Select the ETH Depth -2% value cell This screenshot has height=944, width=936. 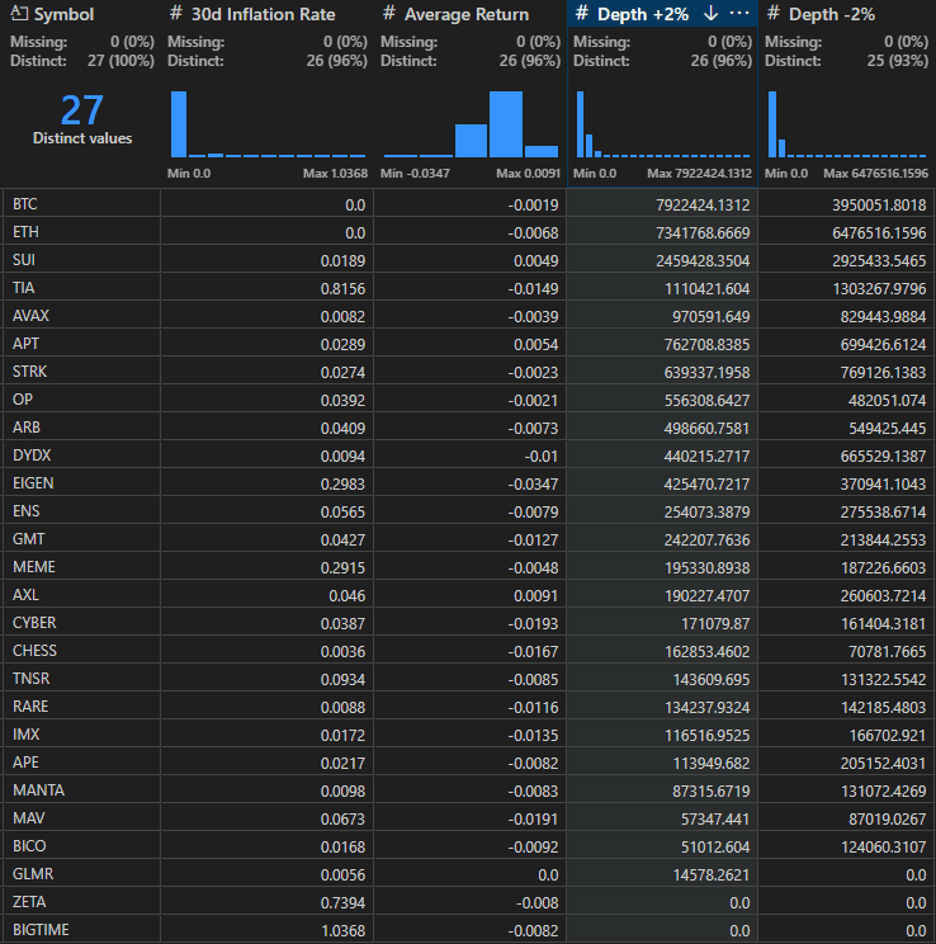coord(846,232)
